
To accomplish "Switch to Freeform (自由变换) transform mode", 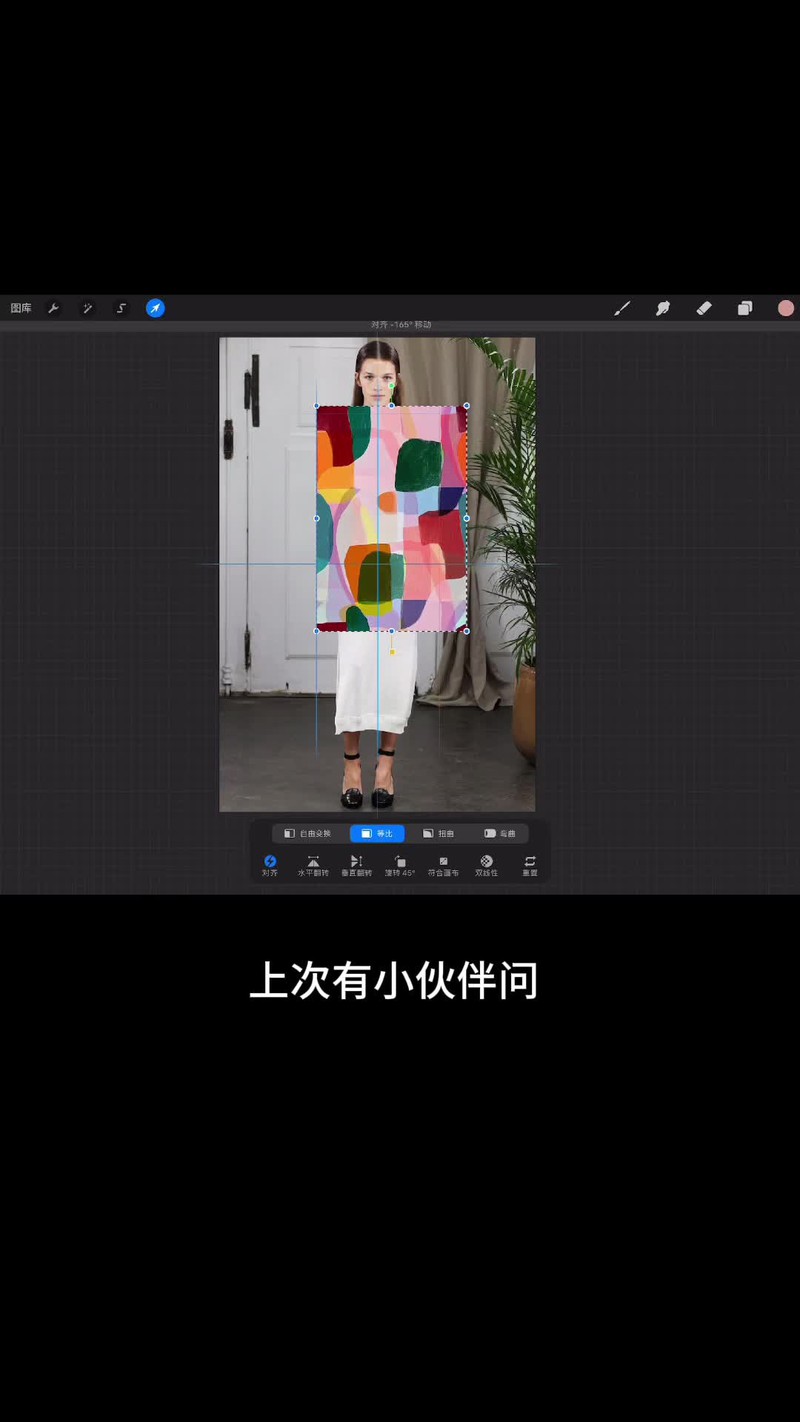I will [x=307, y=833].
